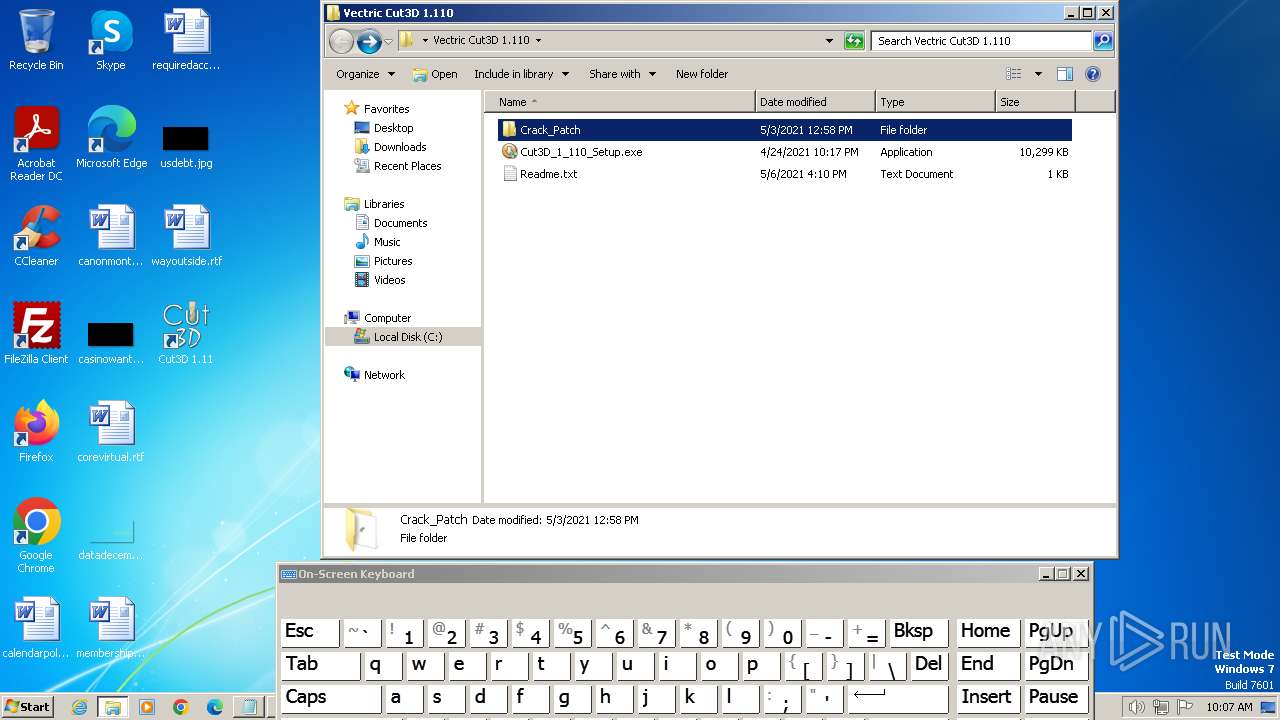The width and height of the screenshot is (1280, 720).
Task: Open the Google Chrome desktop shortcut
Action: pyautogui.click(x=36, y=536)
